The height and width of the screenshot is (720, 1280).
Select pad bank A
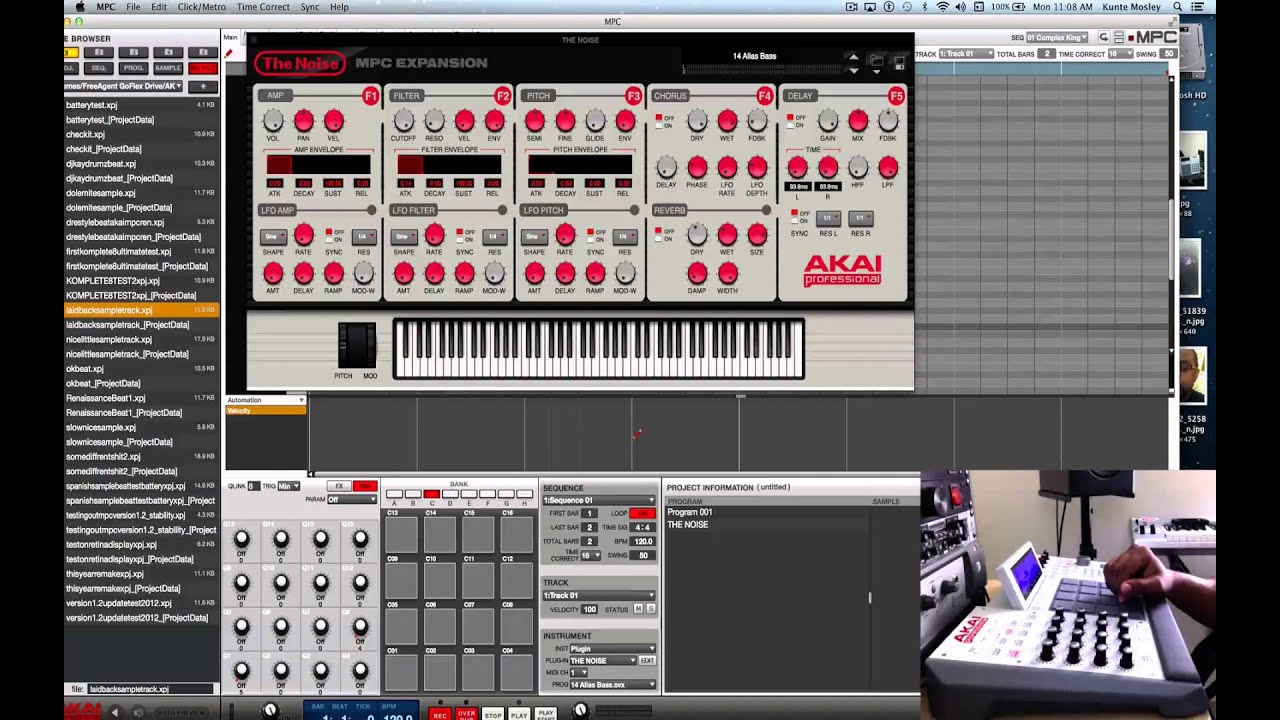pos(394,494)
